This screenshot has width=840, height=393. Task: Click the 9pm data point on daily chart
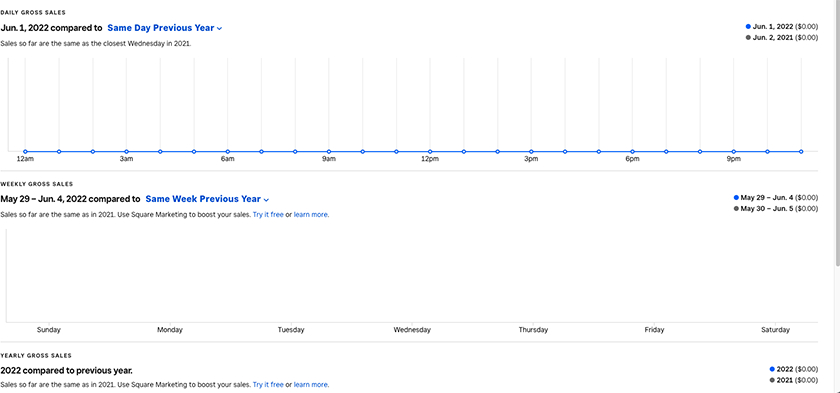(x=734, y=152)
